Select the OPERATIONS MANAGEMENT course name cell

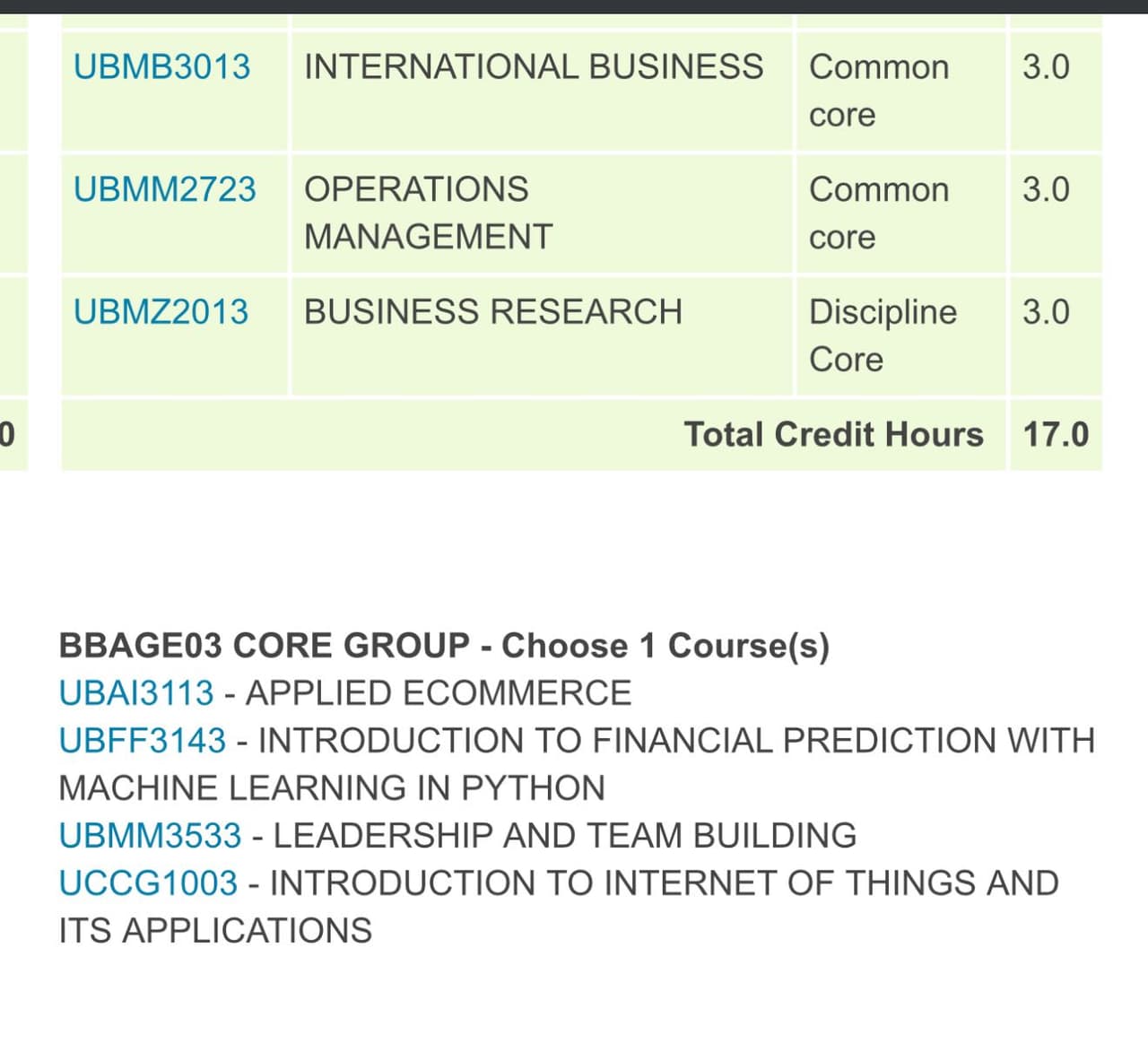click(x=429, y=213)
